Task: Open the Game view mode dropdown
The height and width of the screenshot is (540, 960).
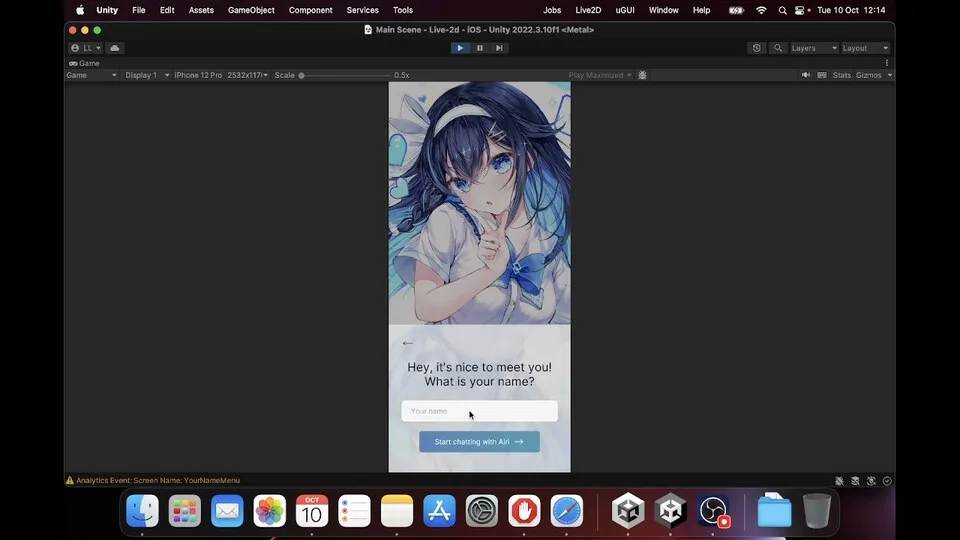Action: tap(91, 75)
